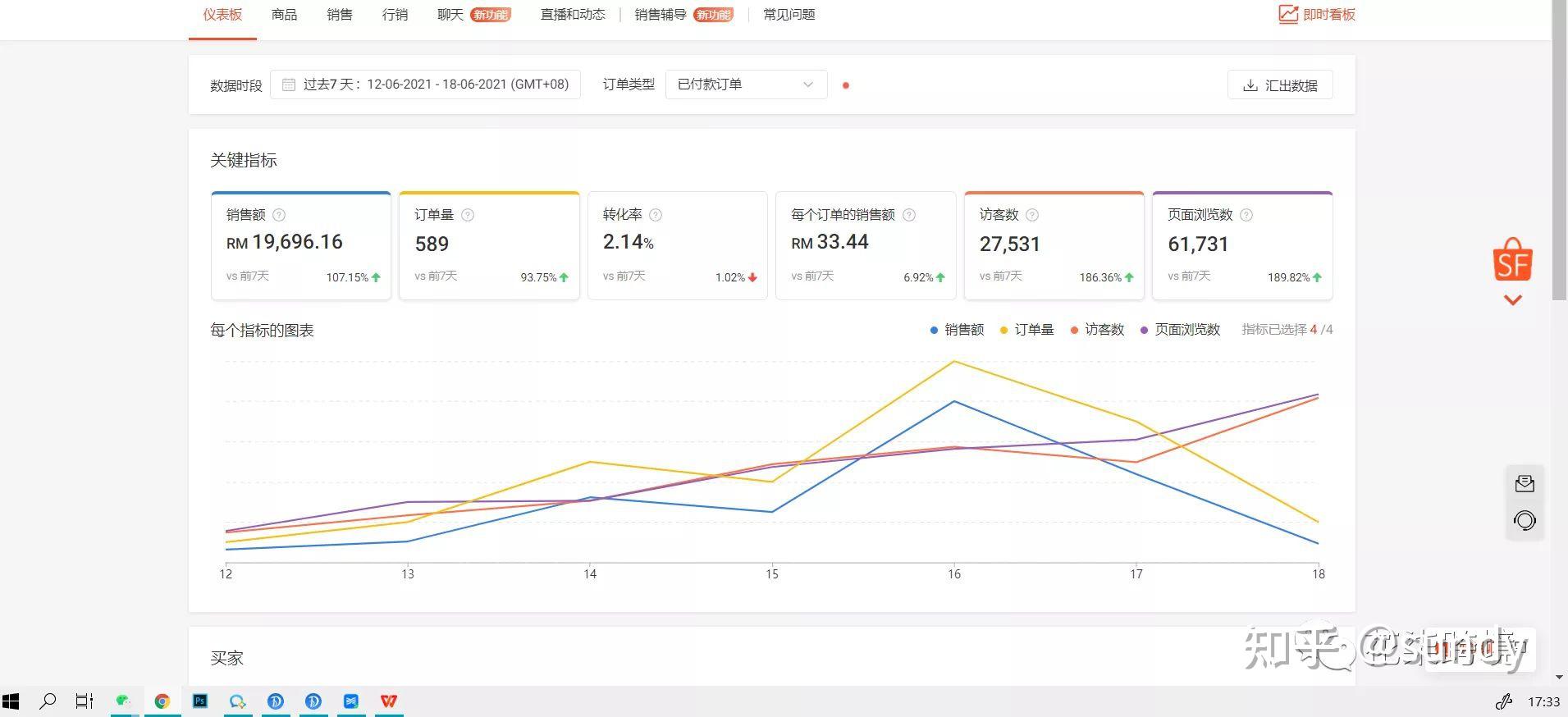Select the 转化率 metric card
This screenshot has width=1568, height=717.
pyautogui.click(x=678, y=245)
